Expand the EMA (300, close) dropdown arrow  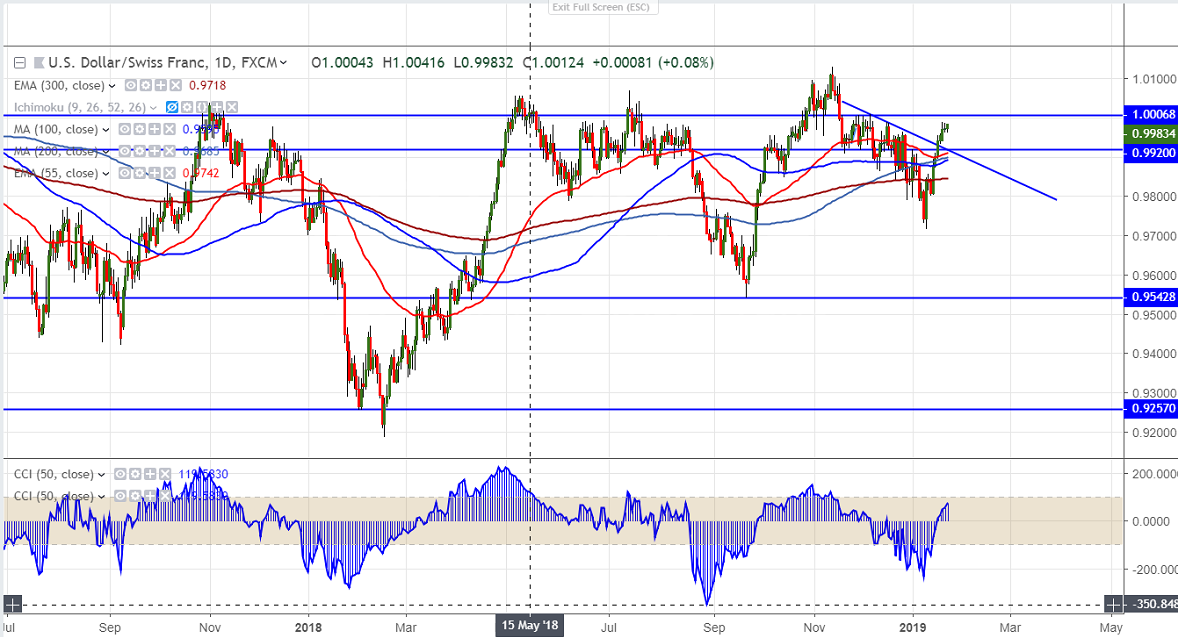click(x=112, y=86)
